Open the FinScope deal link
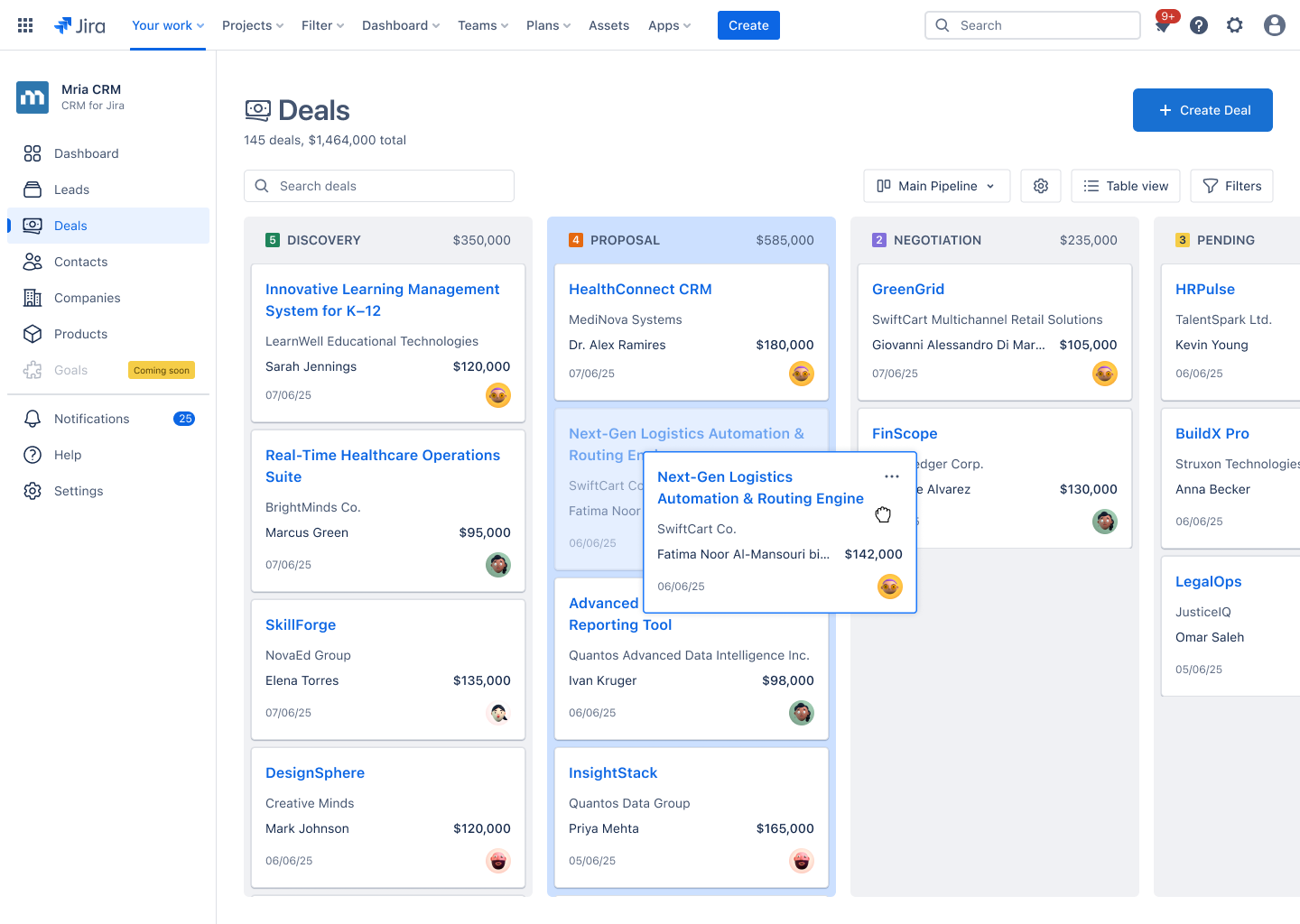The width and height of the screenshot is (1300, 924). pyautogui.click(x=905, y=433)
